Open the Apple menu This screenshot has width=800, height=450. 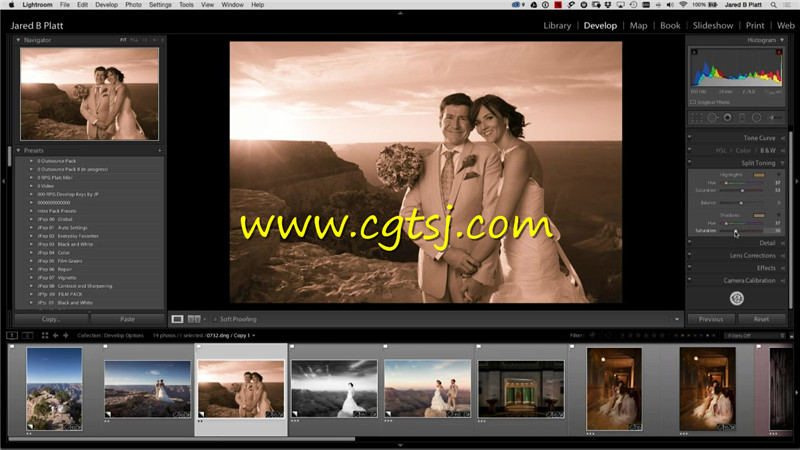11,5
